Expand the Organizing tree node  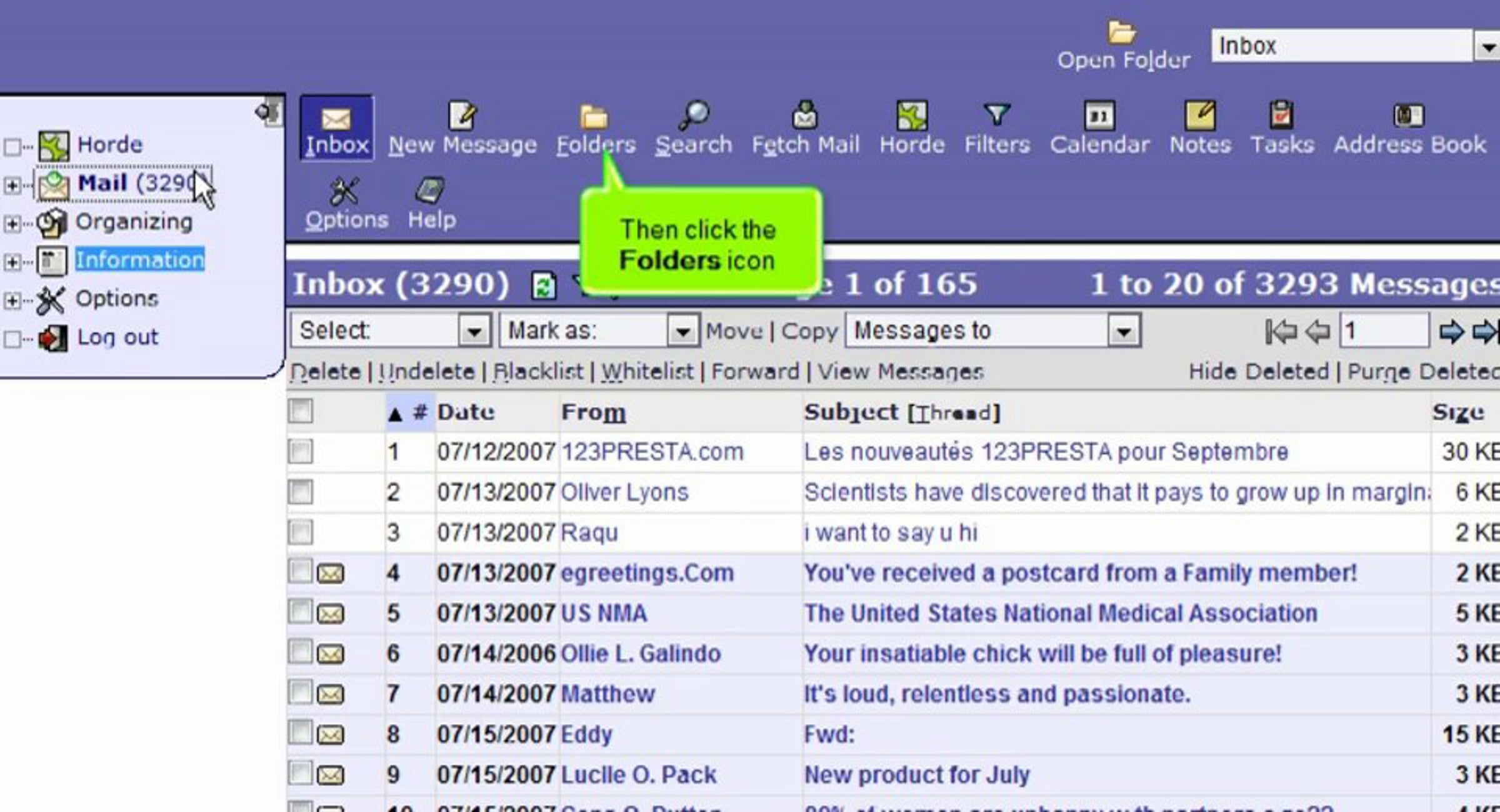(x=12, y=223)
